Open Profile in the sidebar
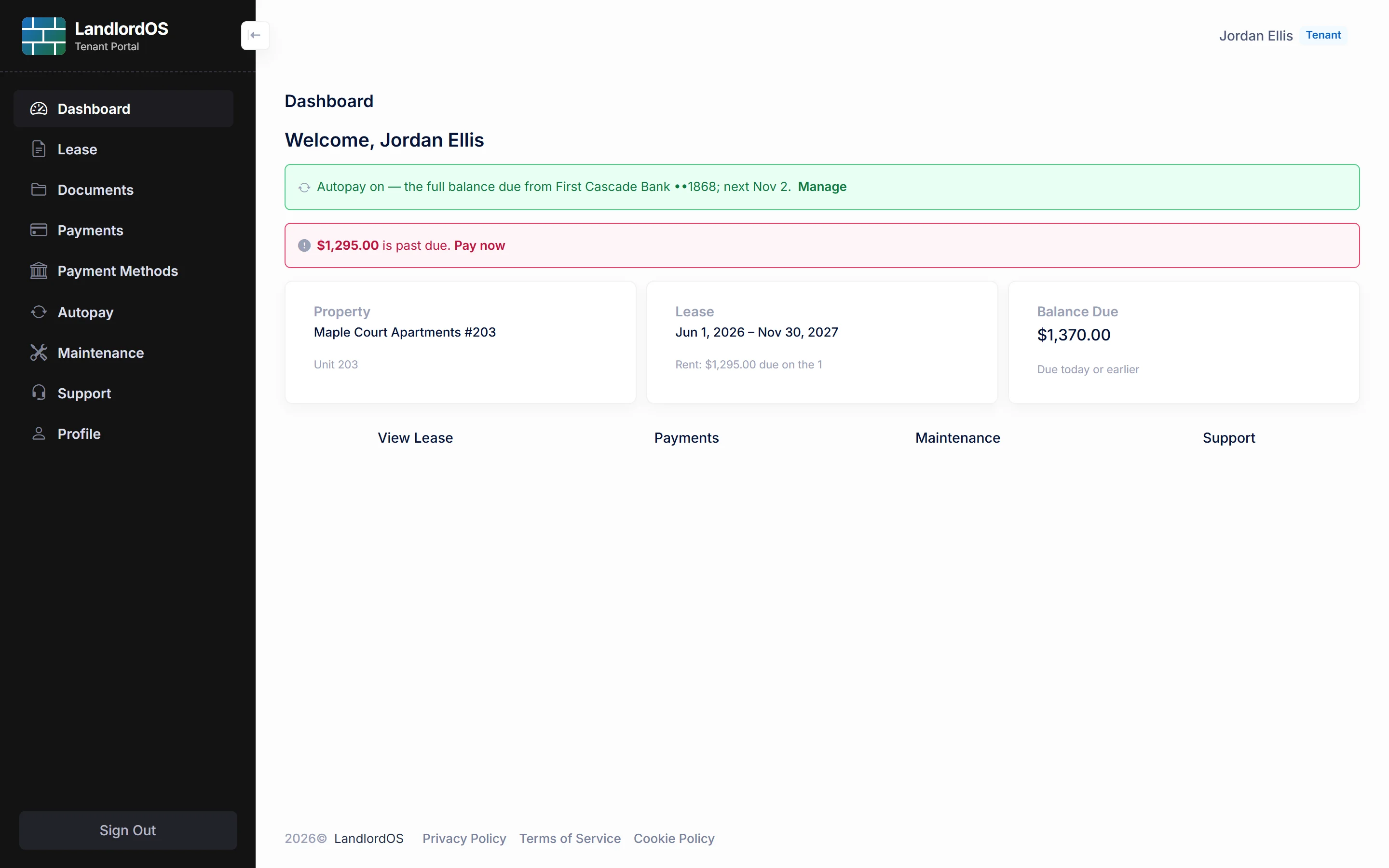 [123, 434]
